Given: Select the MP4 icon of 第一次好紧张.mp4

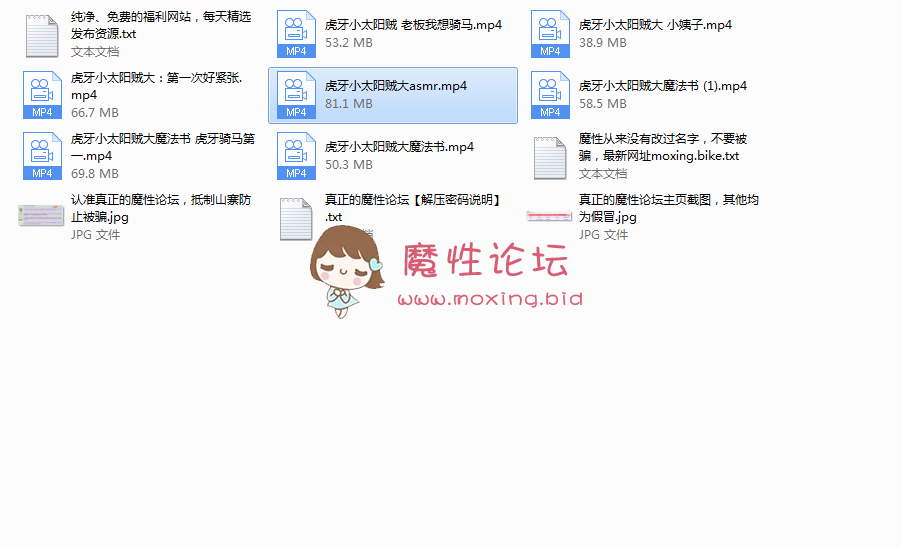Looking at the screenshot, I should [x=42, y=95].
